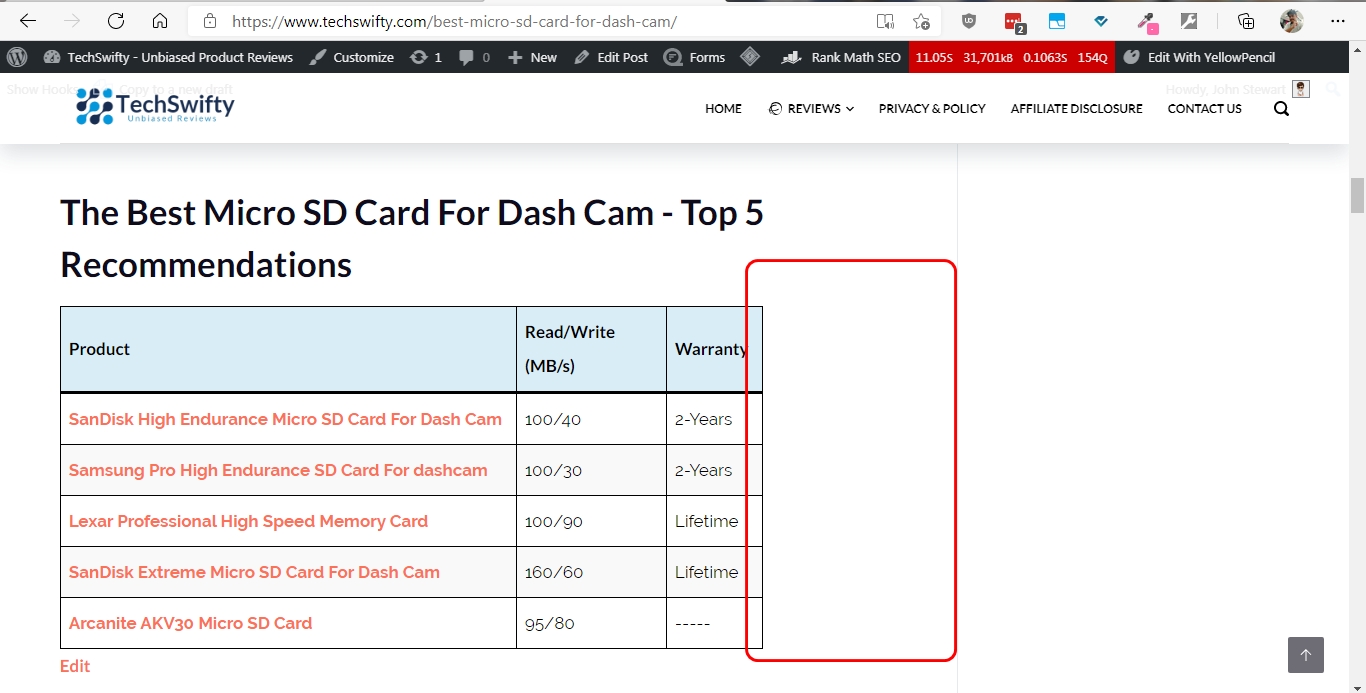Select the 100/90 read/write cell
The height and width of the screenshot is (693, 1366).
(591, 521)
